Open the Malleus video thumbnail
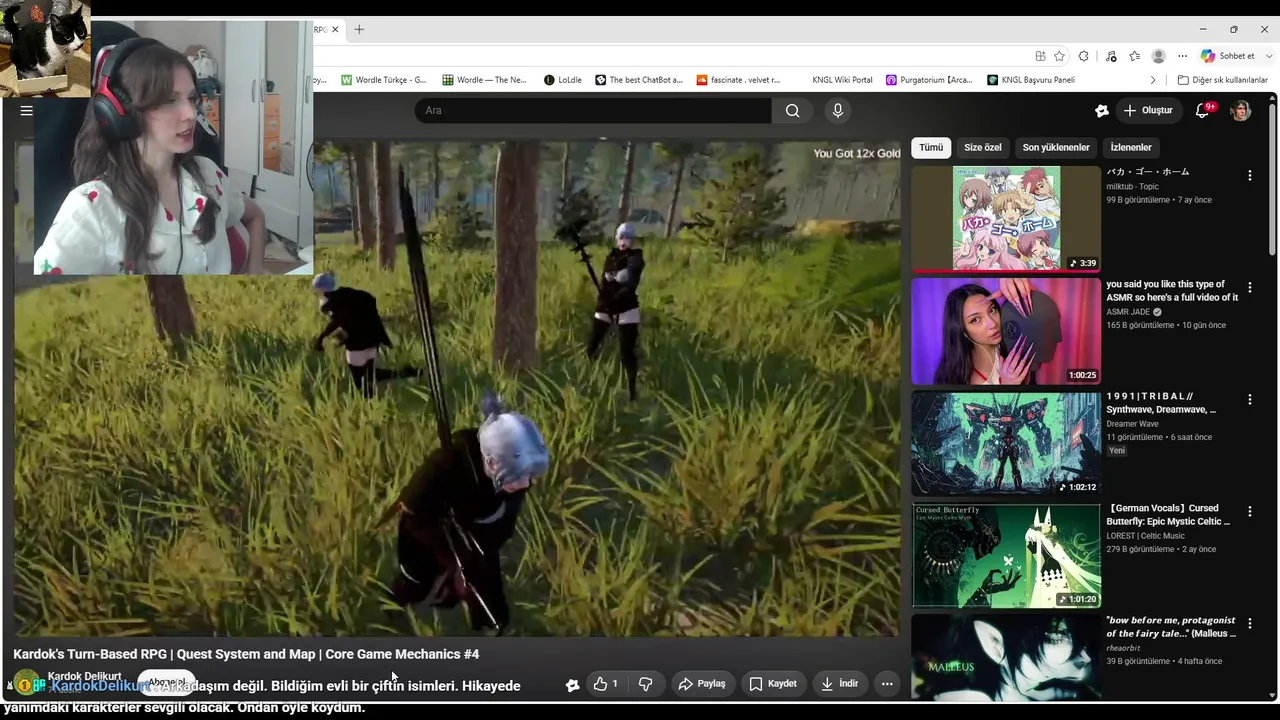 [x=1006, y=659]
